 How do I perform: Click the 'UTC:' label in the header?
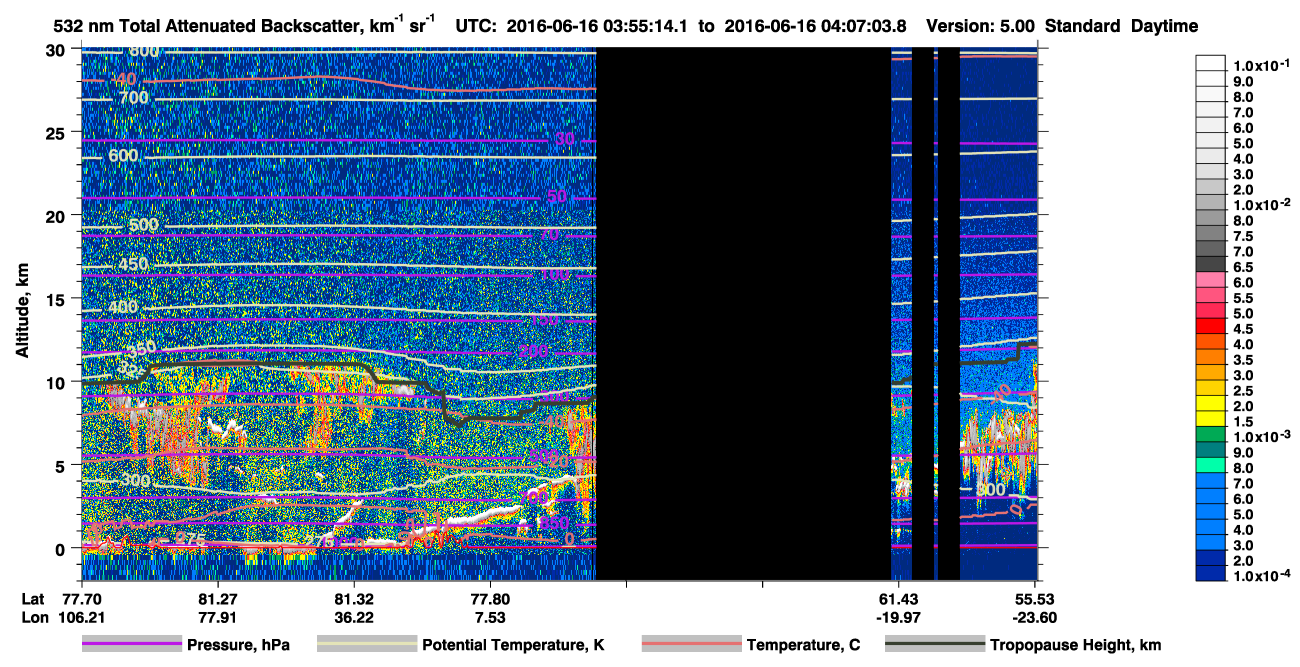tap(475, 27)
